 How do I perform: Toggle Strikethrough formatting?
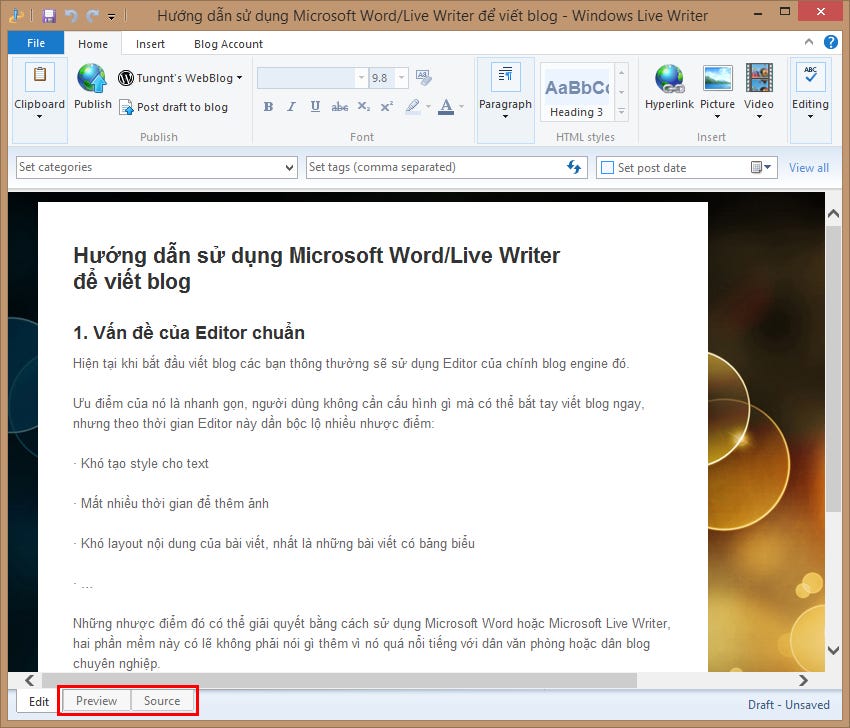pyautogui.click(x=339, y=106)
